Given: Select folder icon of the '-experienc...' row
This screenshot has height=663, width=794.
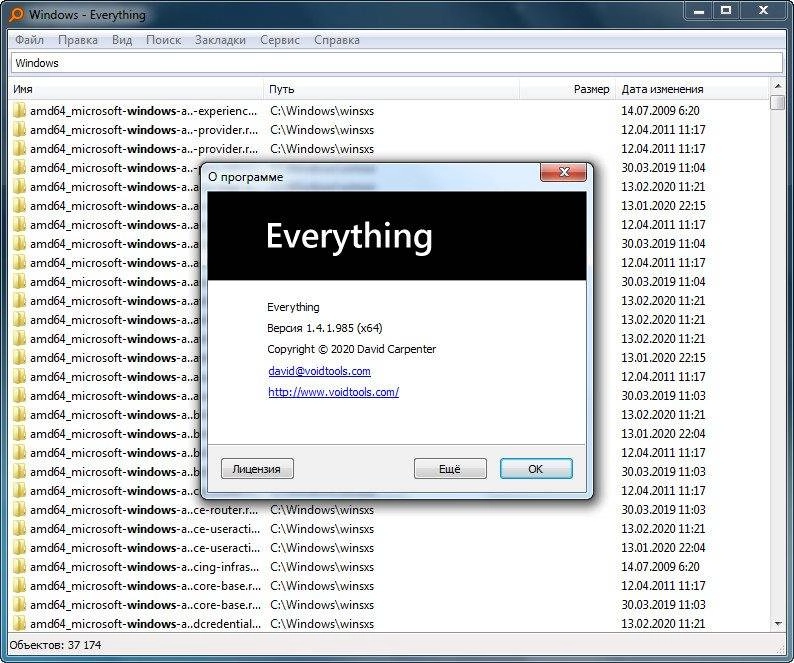Looking at the screenshot, I should (x=19, y=110).
